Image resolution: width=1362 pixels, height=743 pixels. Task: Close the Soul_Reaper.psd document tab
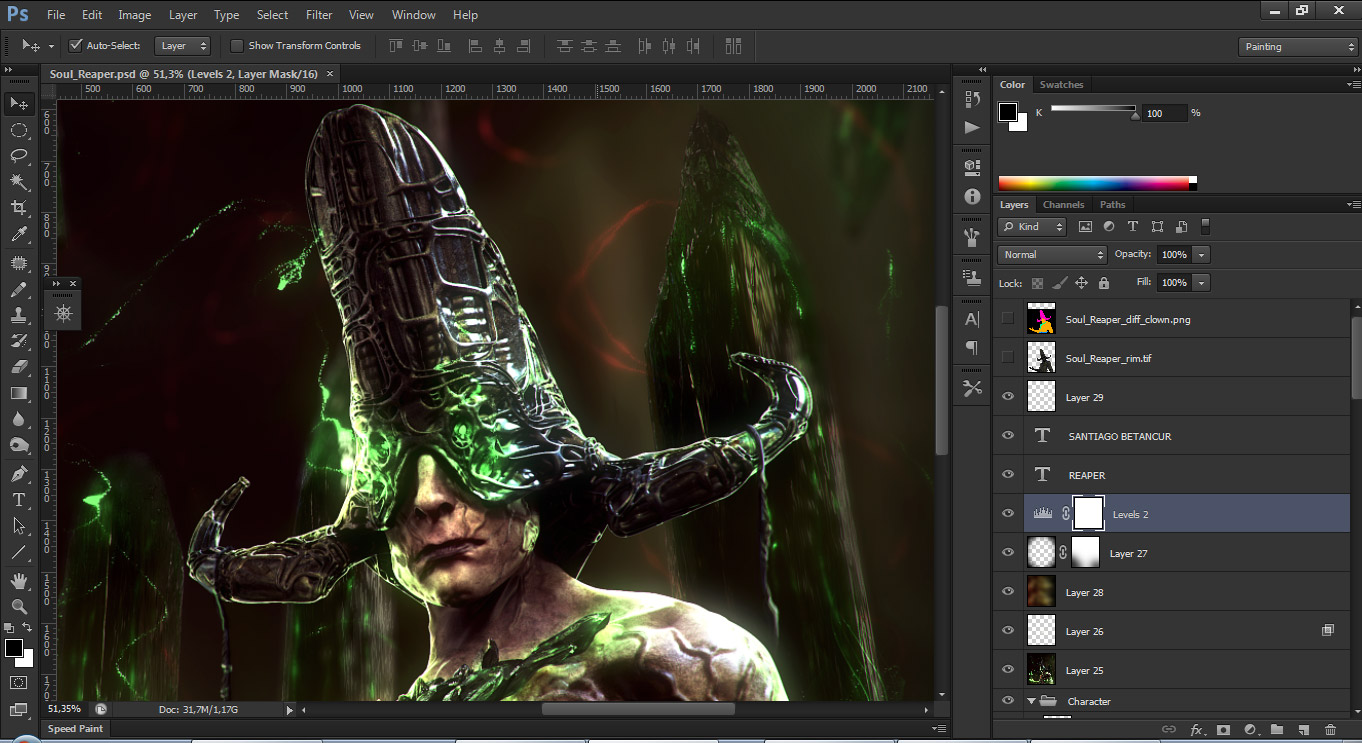click(x=330, y=74)
